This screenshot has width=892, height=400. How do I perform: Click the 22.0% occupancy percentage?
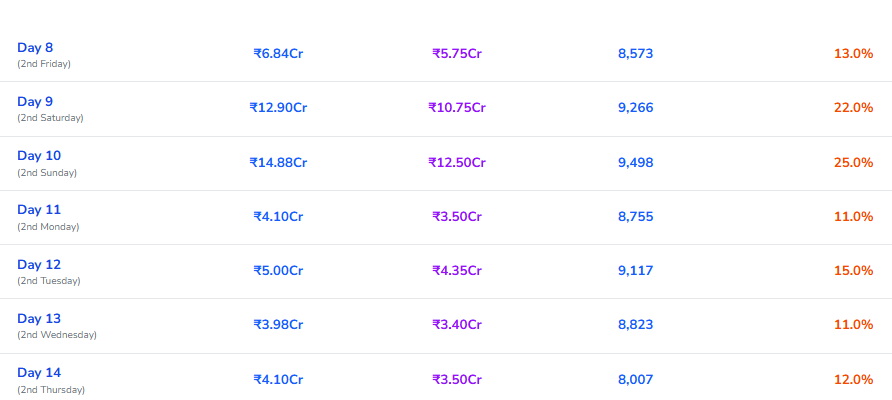pos(853,108)
